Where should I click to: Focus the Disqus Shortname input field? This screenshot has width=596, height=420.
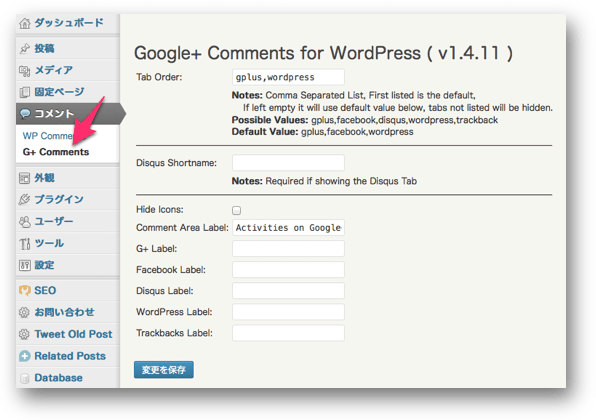288,163
